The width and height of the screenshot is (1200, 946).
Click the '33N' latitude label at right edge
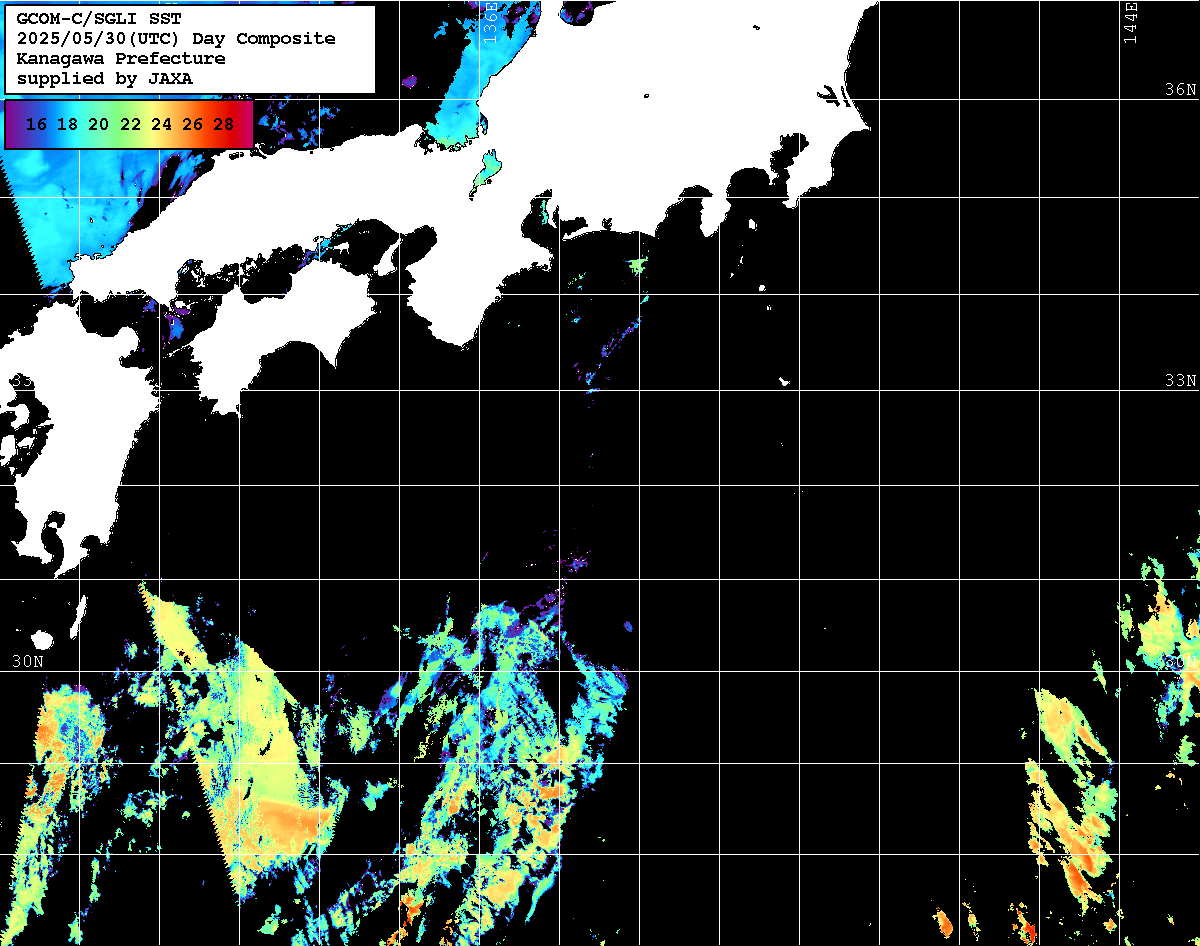[1181, 381]
